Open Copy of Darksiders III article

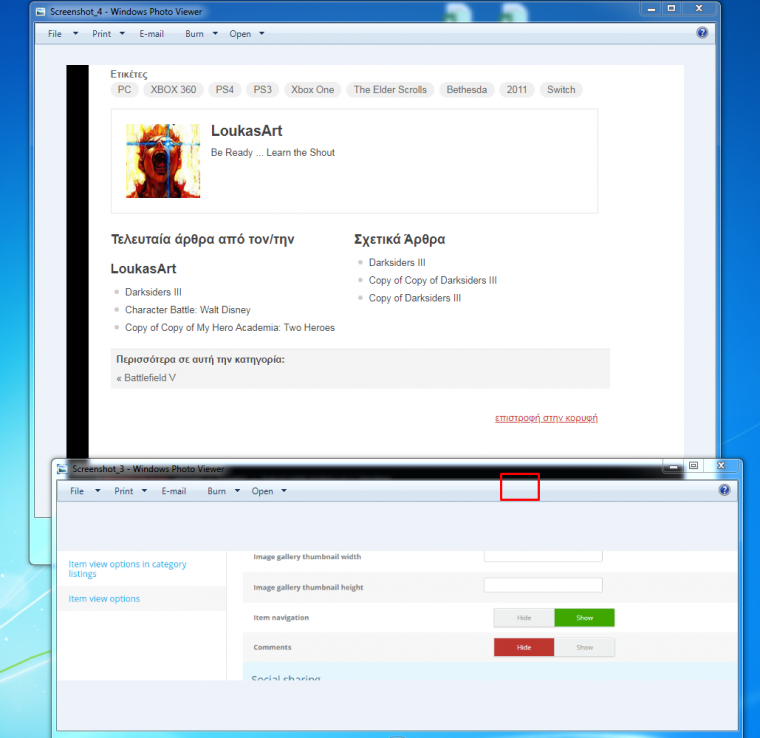[415, 298]
